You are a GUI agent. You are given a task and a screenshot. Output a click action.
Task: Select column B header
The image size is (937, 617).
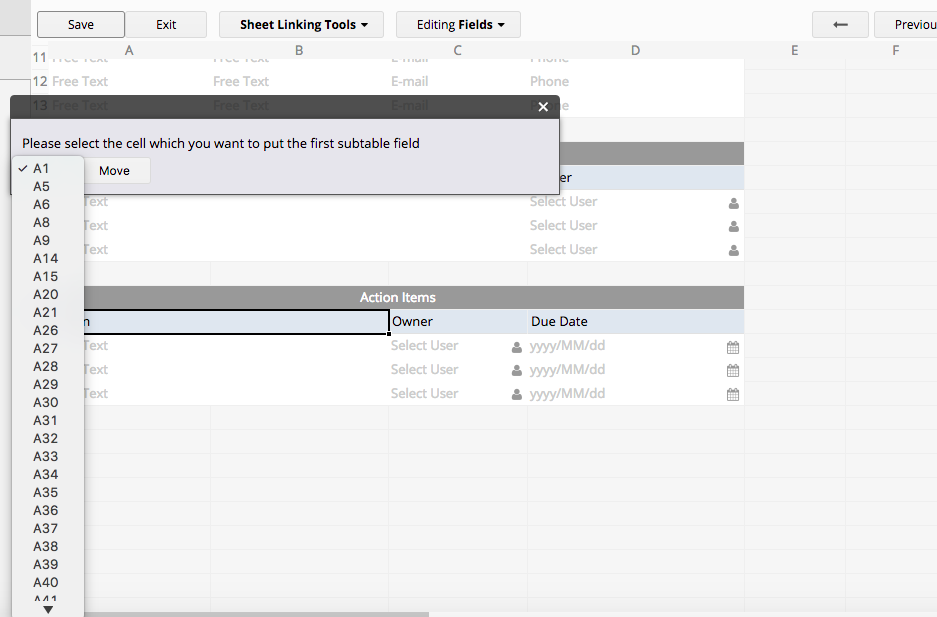(299, 51)
